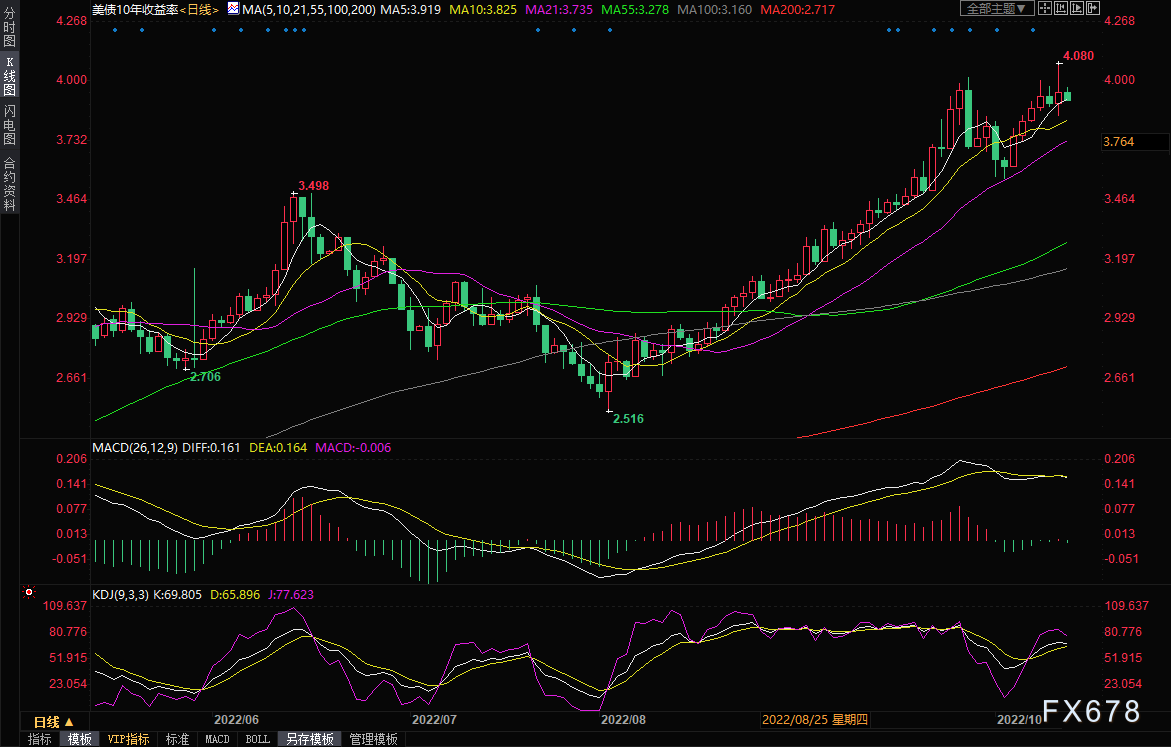Viewport: 1171px width, 747px height.
Task: Select the K线图 sidebar tab
Action: tap(10, 75)
